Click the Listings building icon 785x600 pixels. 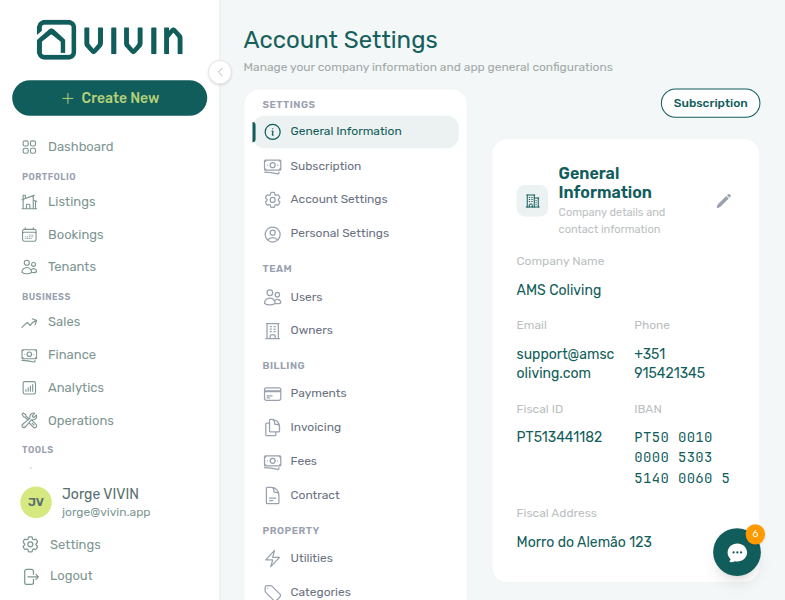click(30, 202)
